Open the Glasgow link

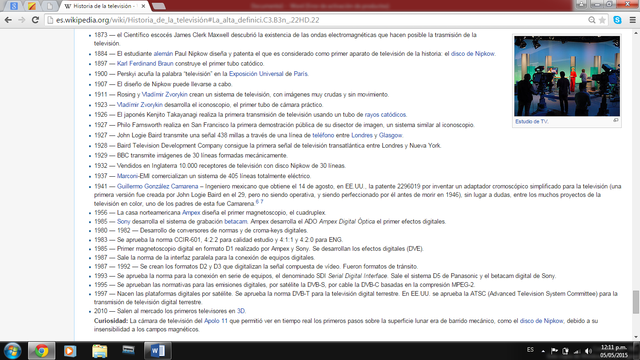391,135
